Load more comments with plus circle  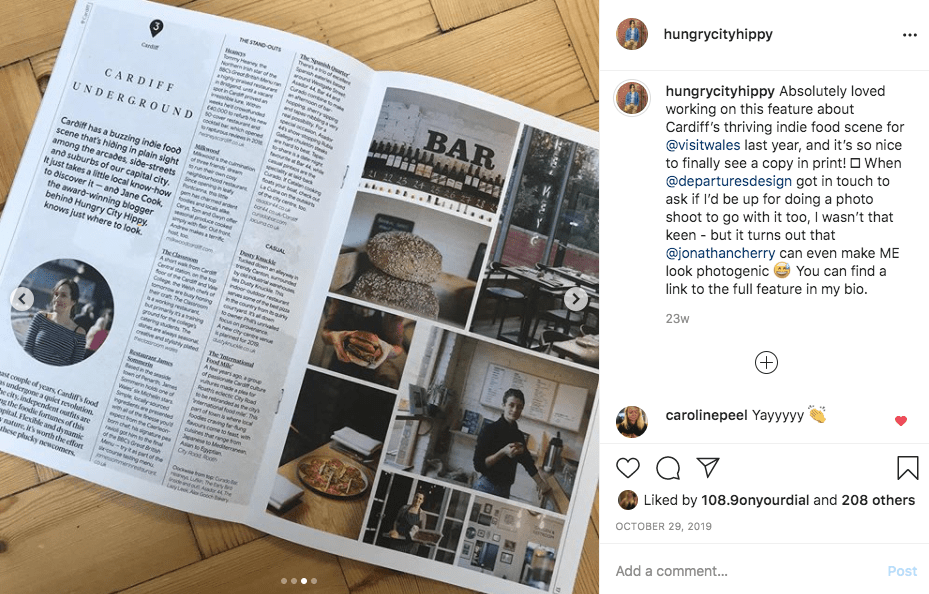coord(766,362)
